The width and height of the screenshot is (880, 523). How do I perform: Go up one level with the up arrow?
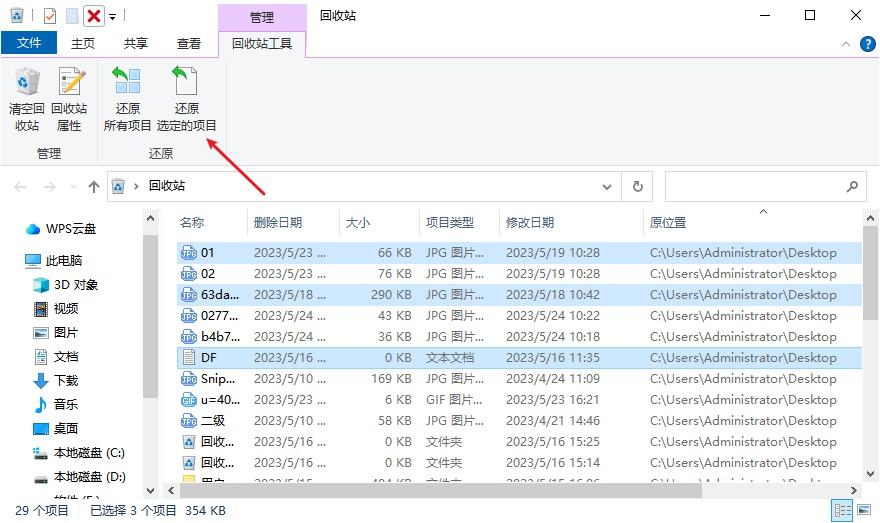click(94, 186)
